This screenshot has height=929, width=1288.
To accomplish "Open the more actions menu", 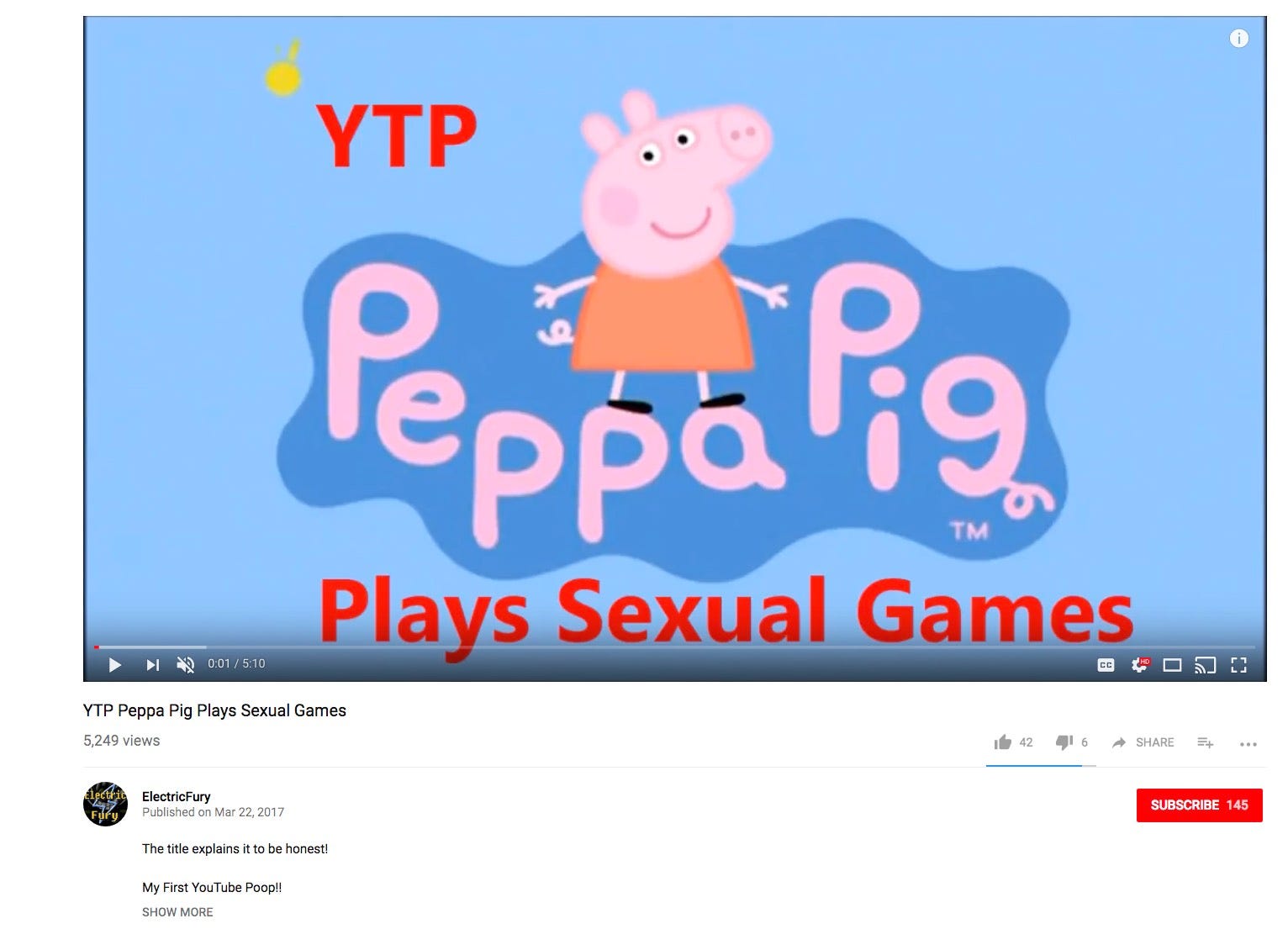I will pos(1248,743).
